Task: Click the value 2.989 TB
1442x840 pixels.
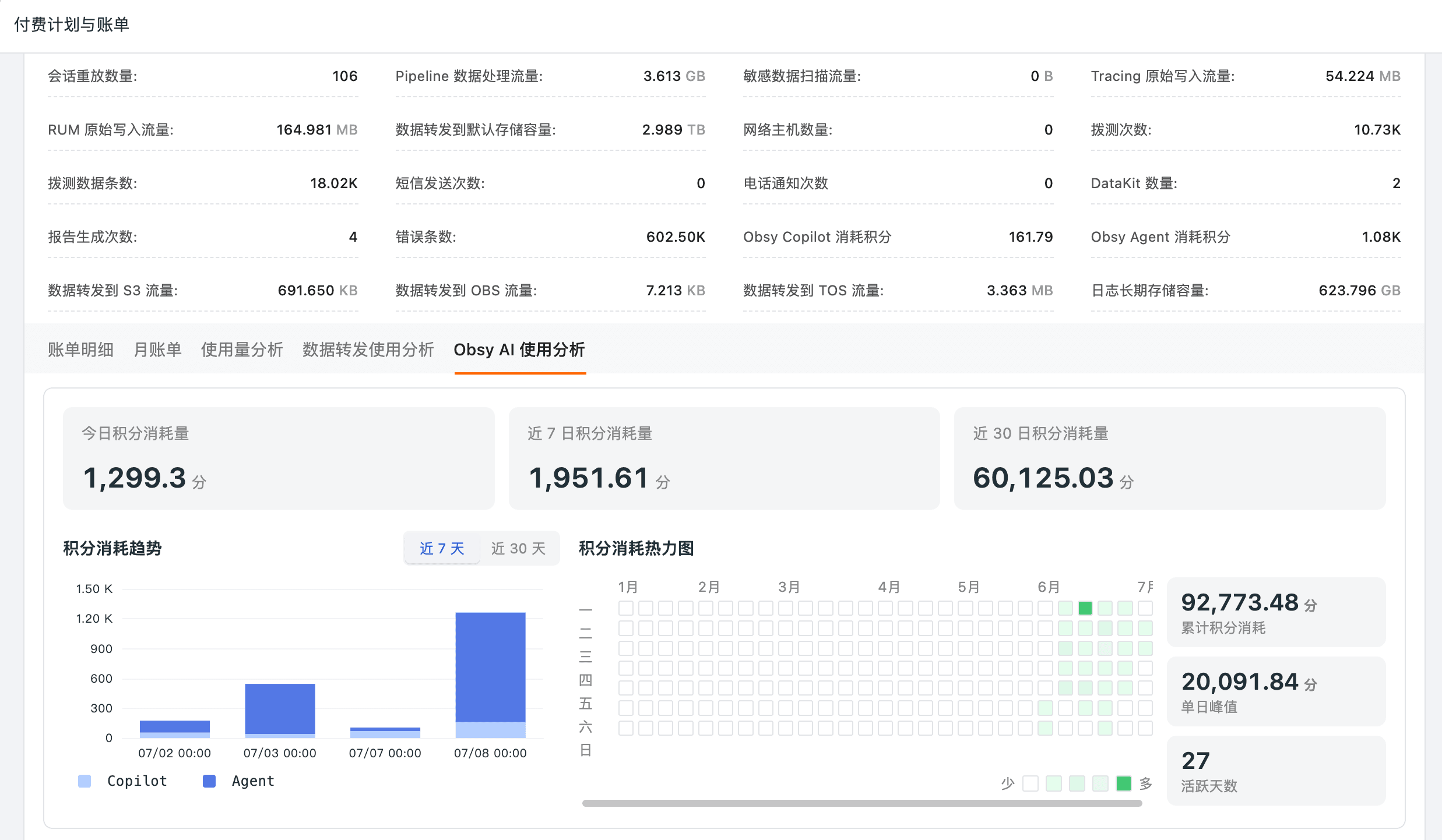Action: click(673, 130)
